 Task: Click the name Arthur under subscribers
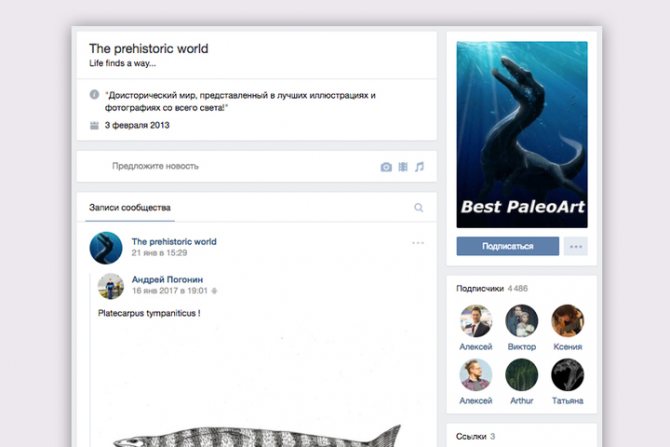[521, 401]
